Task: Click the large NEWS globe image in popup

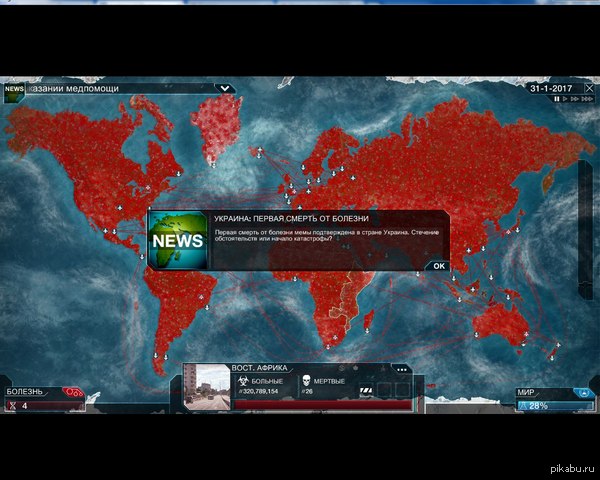Action: pos(178,240)
